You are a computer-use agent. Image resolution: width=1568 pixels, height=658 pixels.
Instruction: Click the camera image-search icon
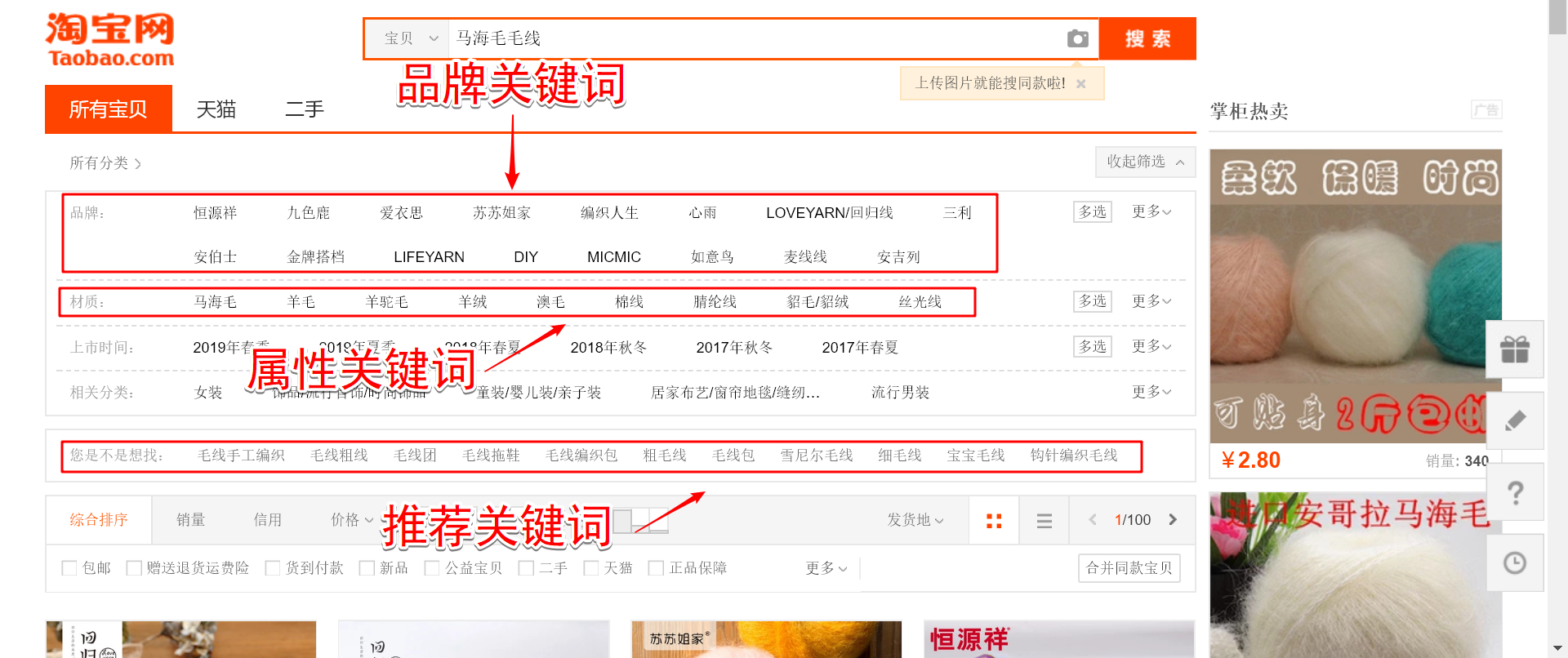[x=1077, y=38]
